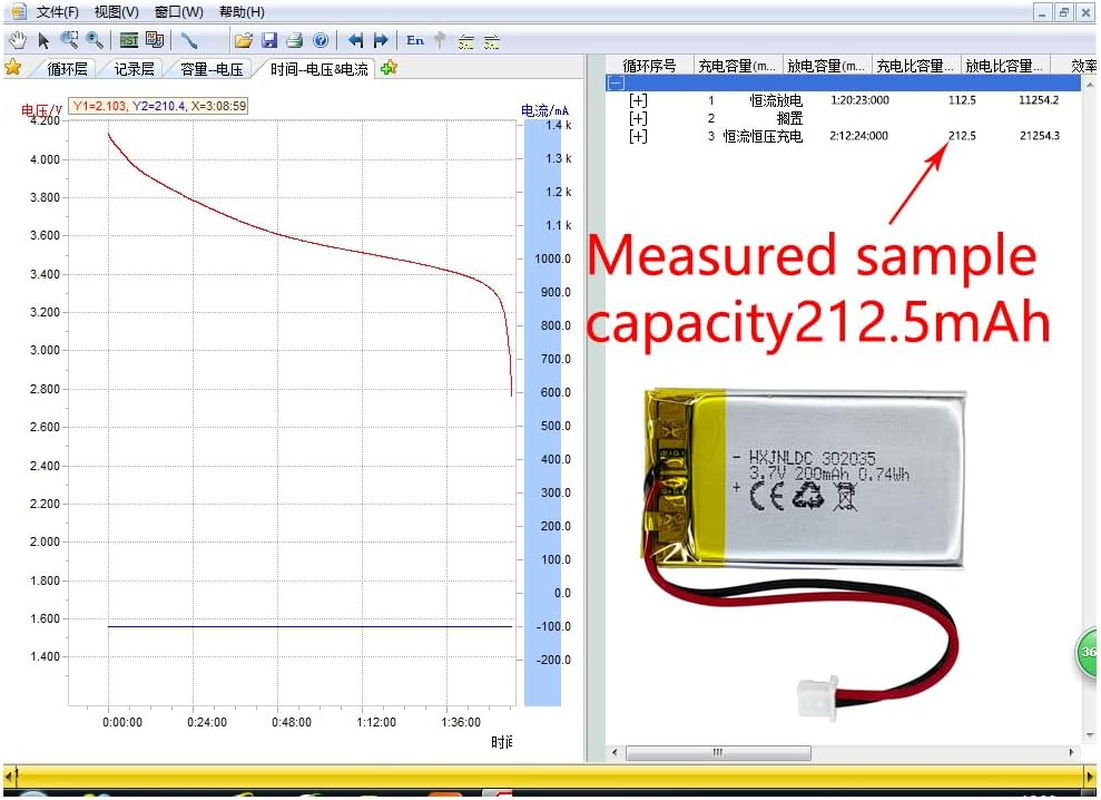The width and height of the screenshot is (1101, 800).
Task: Save data with floppy disk icon
Action: point(269,40)
